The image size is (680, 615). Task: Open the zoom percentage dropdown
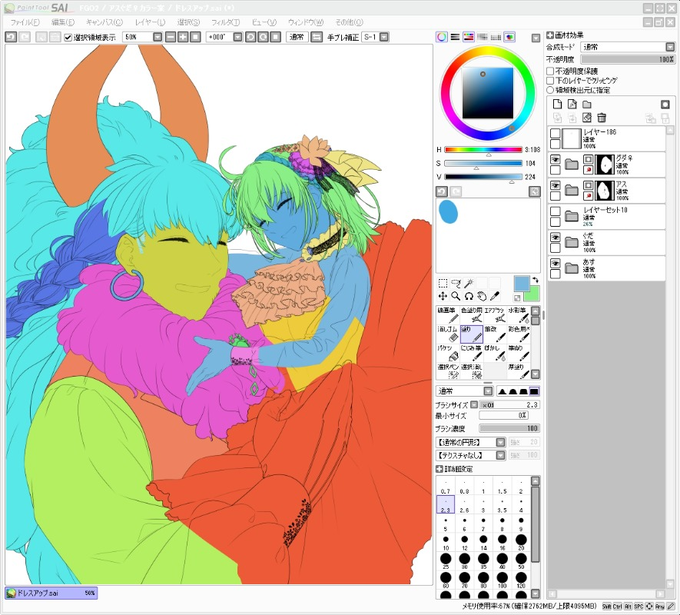[x=157, y=37]
